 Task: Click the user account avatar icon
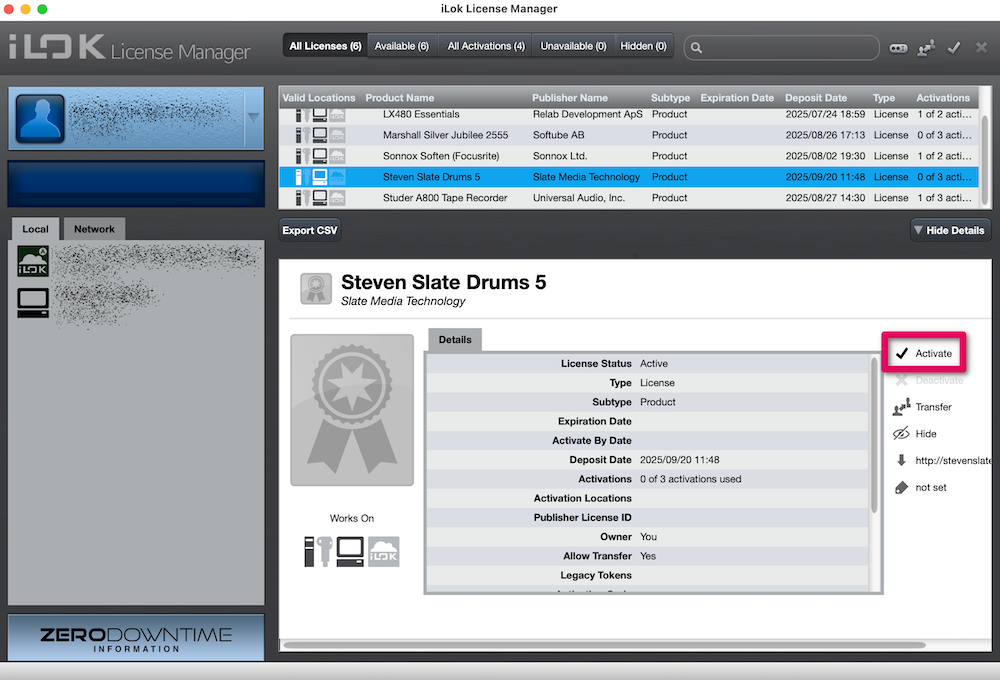coord(40,119)
